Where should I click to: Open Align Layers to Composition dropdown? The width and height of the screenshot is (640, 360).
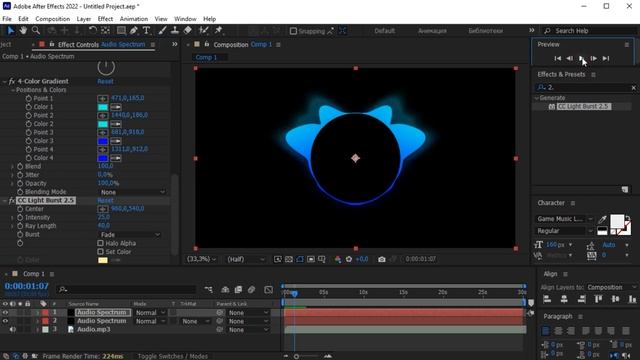click(x=611, y=287)
